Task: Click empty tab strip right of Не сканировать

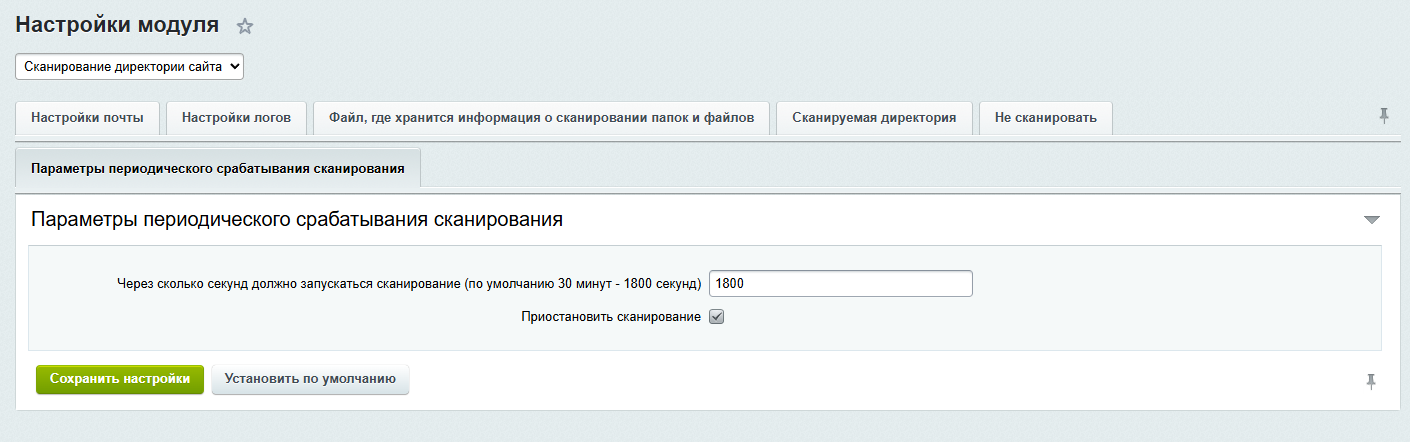Action: coord(1240,118)
